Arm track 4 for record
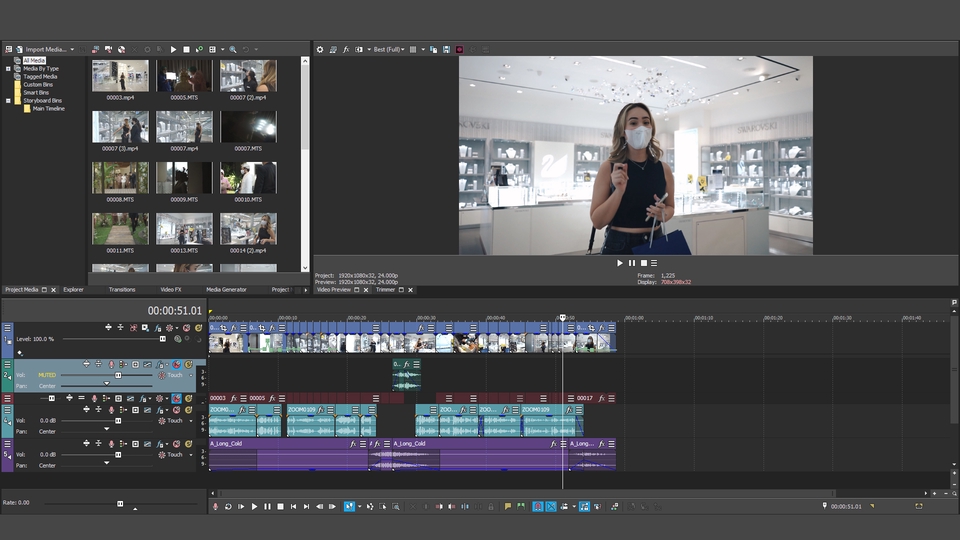The height and width of the screenshot is (540, 960). pos(111,410)
